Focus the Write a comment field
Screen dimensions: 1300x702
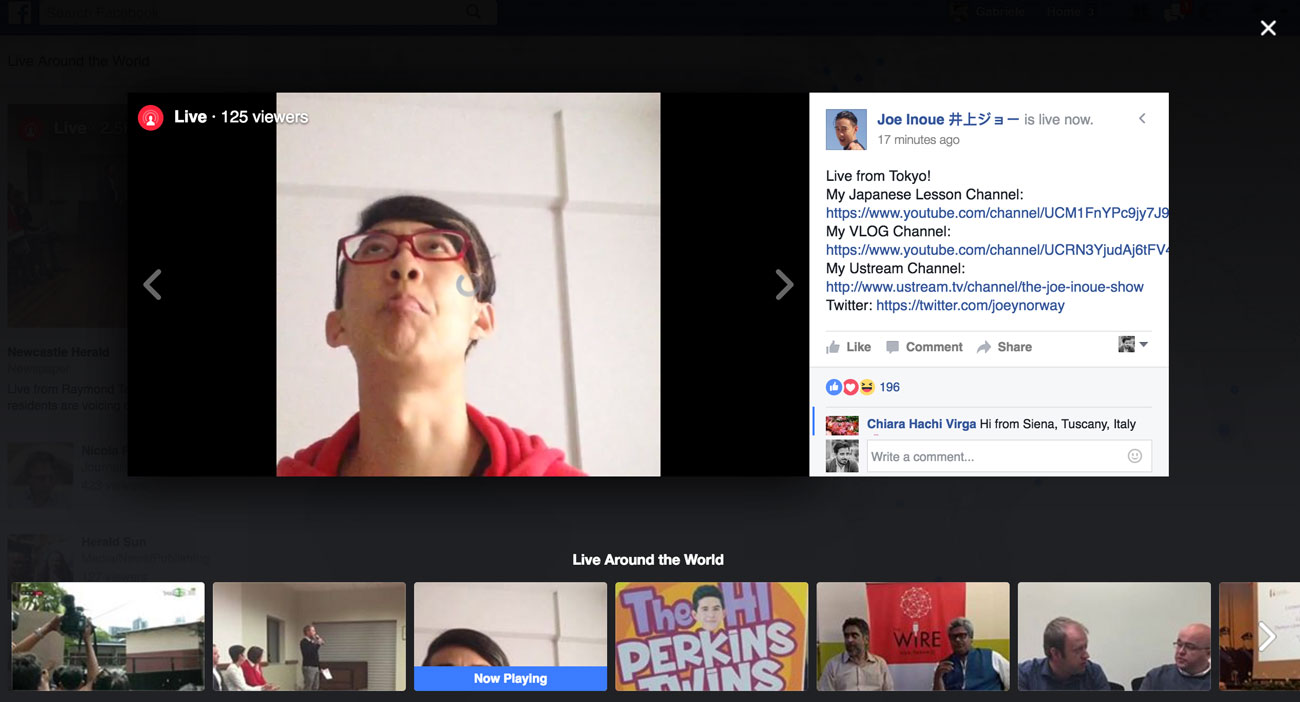(995, 456)
